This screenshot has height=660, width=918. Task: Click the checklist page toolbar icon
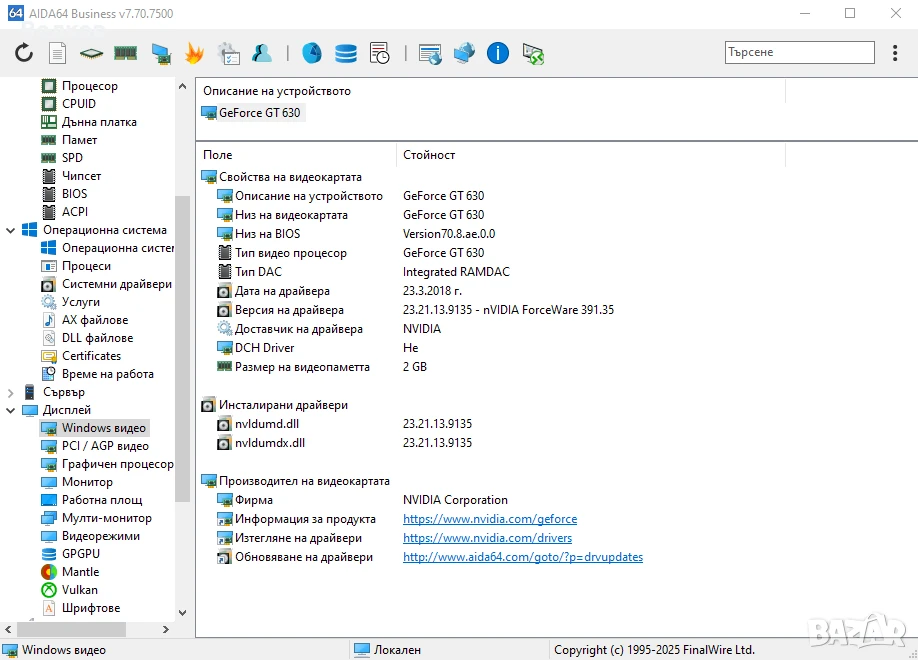228,53
